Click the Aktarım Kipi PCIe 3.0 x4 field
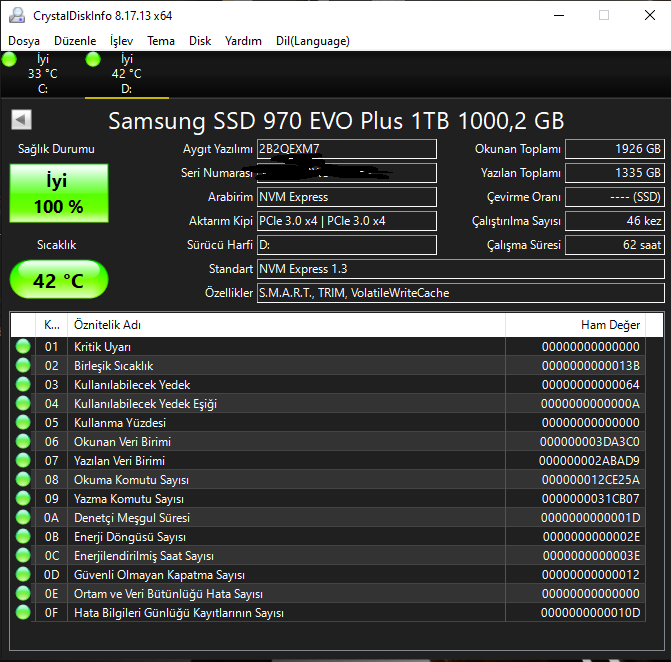Image resolution: width=671 pixels, height=662 pixels. [347, 221]
